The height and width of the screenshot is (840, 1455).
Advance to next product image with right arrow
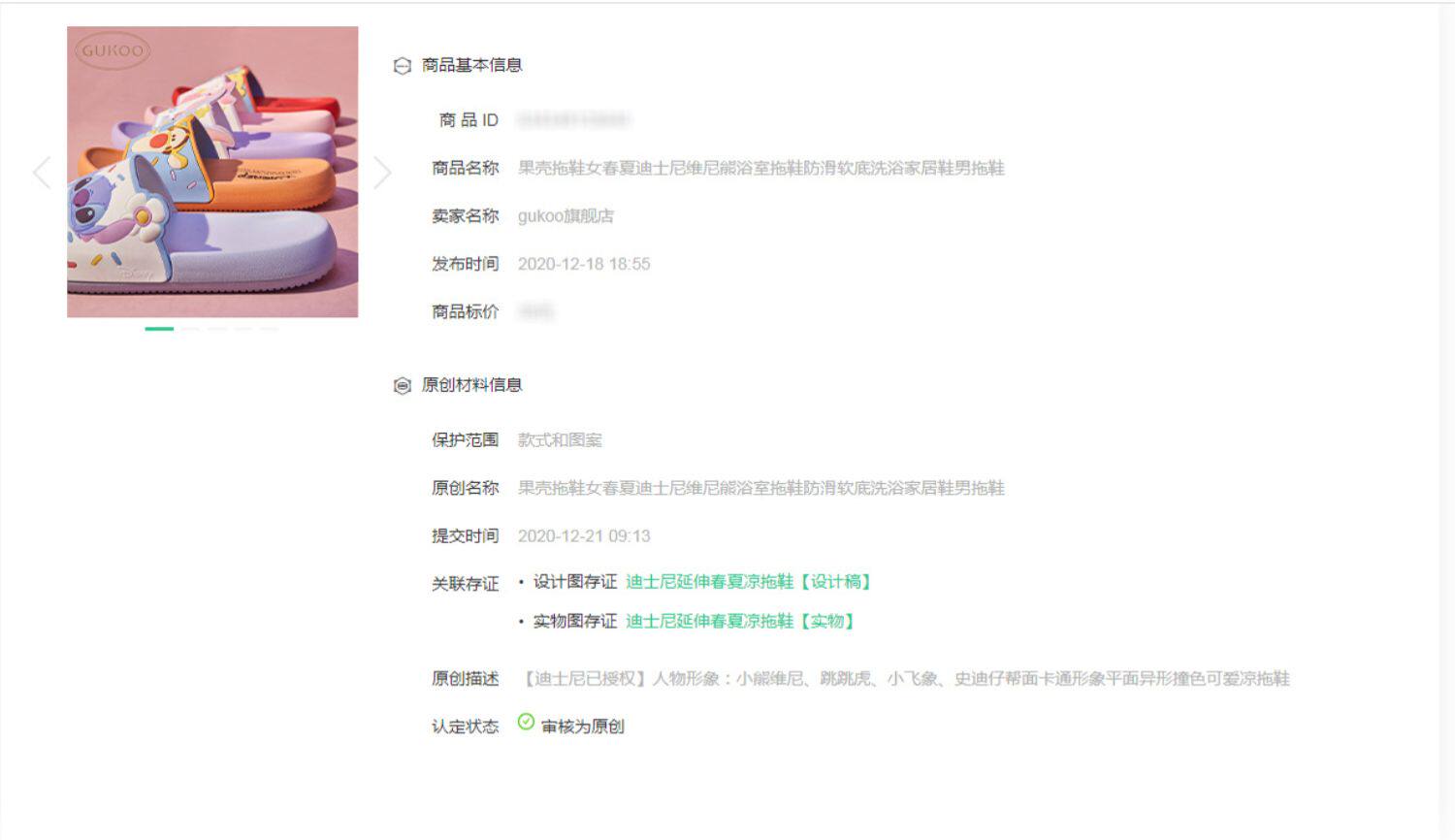point(382,172)
